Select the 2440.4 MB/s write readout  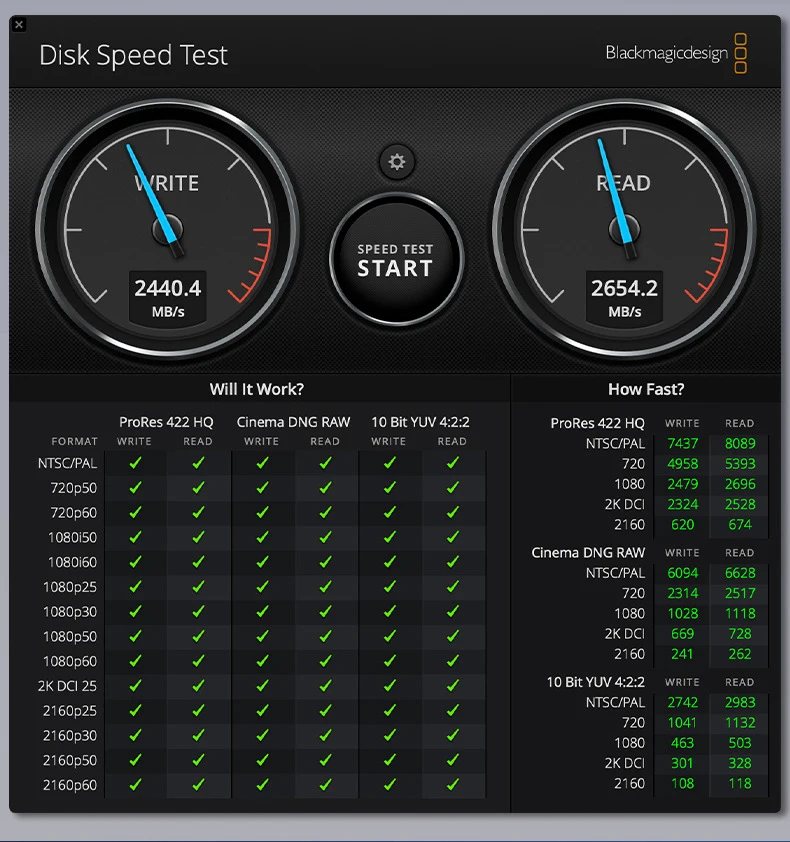[x=168, y=298]
